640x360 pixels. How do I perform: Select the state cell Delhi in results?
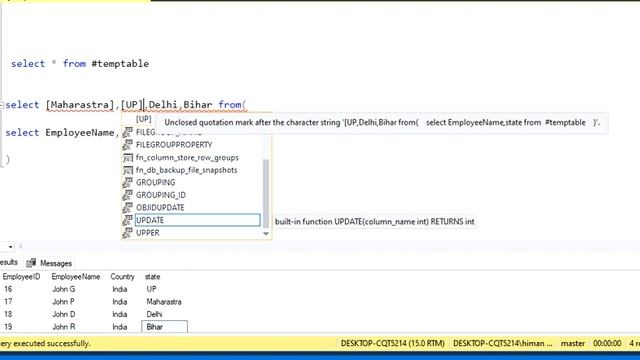pyautogui.click(x=154, y=314)
